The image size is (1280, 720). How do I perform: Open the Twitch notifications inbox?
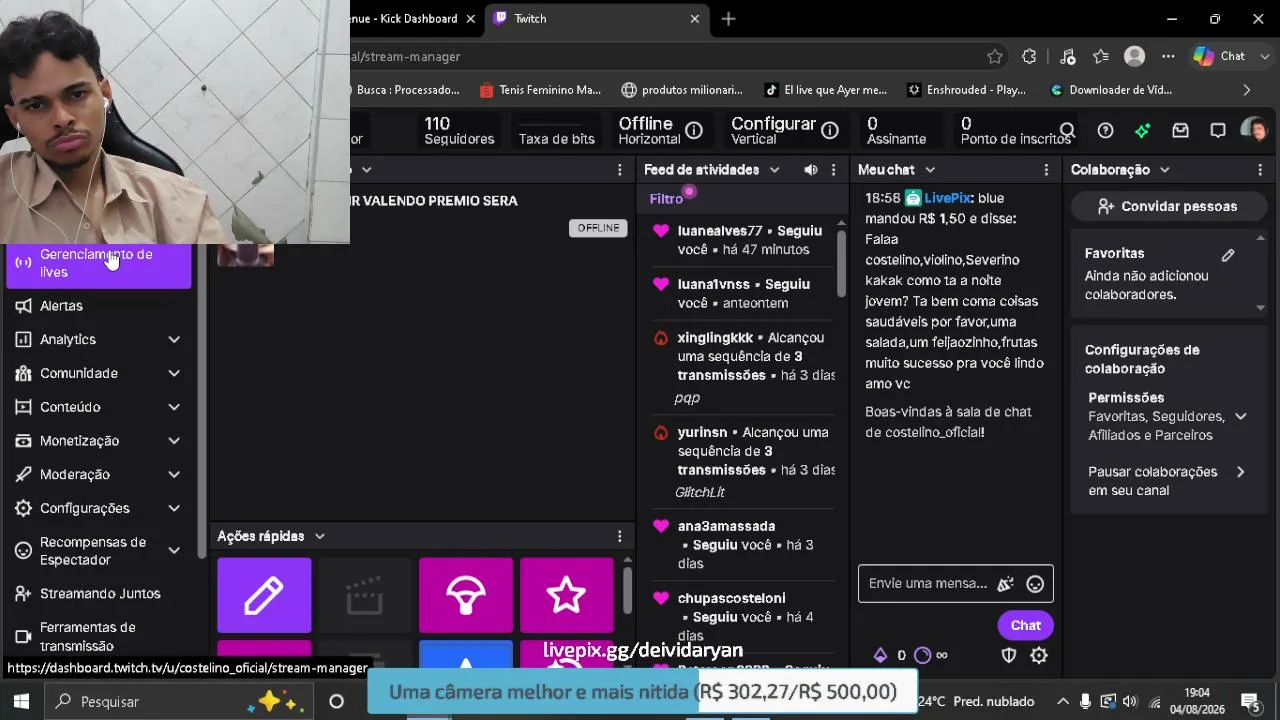[1180, 130]
